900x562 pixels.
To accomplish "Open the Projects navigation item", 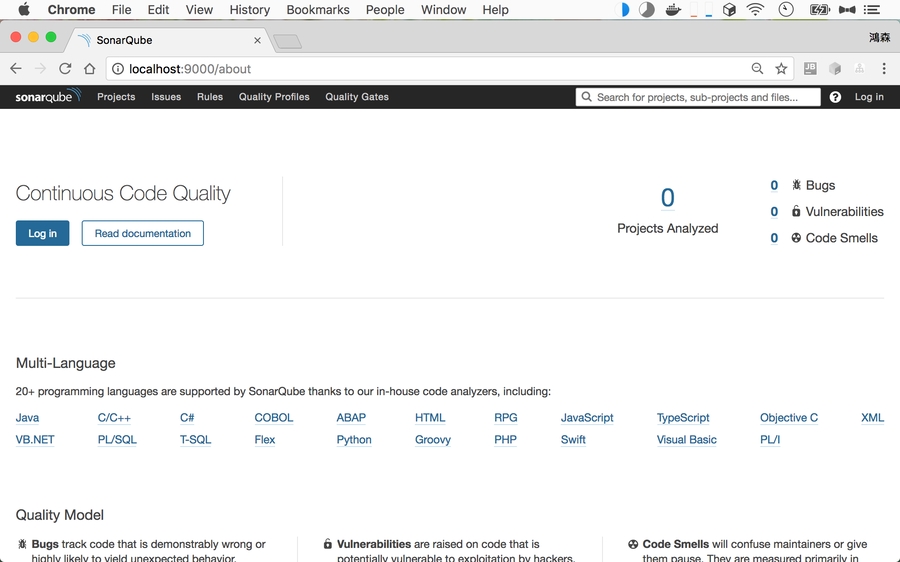I will (x=116, y=97).
